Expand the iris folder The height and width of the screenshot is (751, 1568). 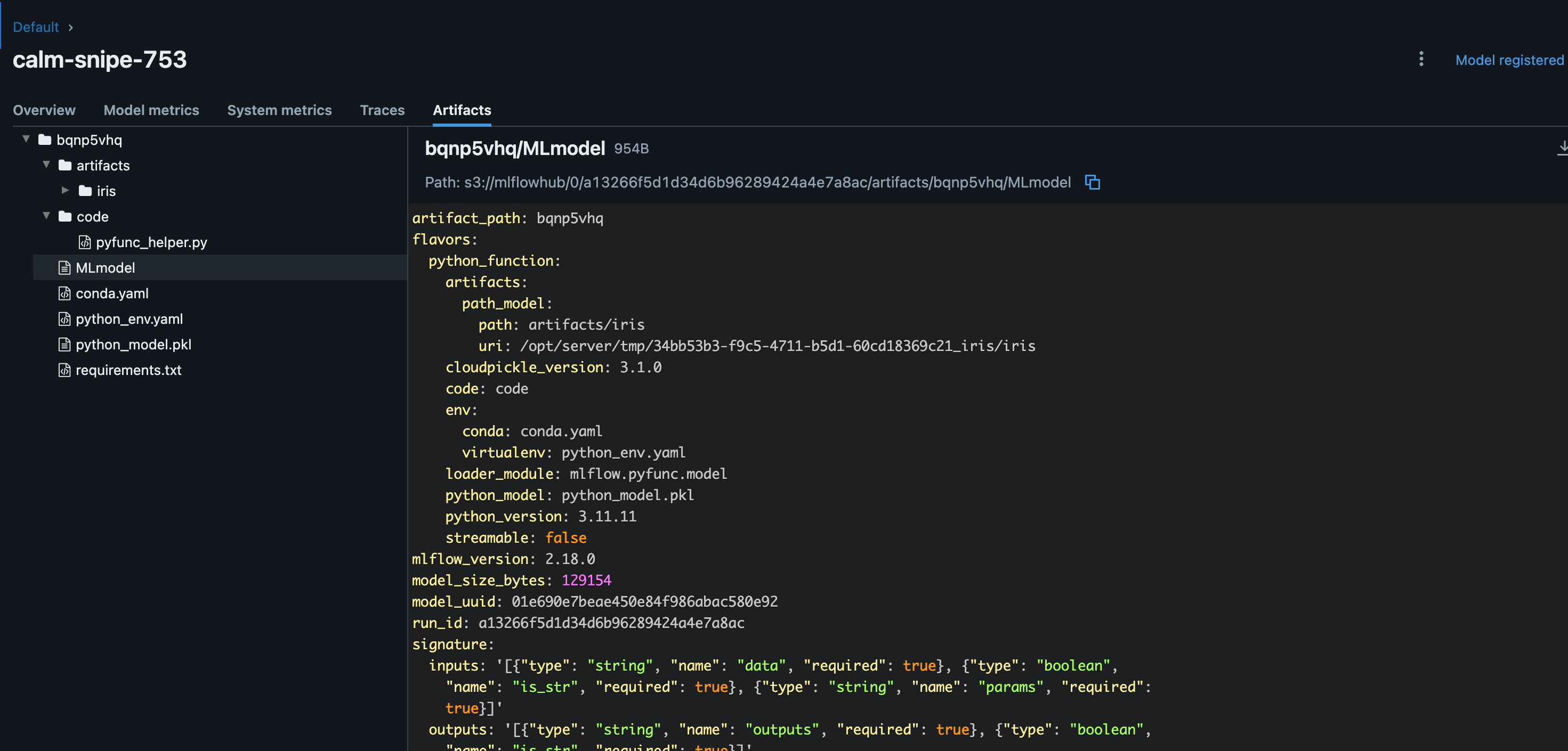tap(66, 190)
